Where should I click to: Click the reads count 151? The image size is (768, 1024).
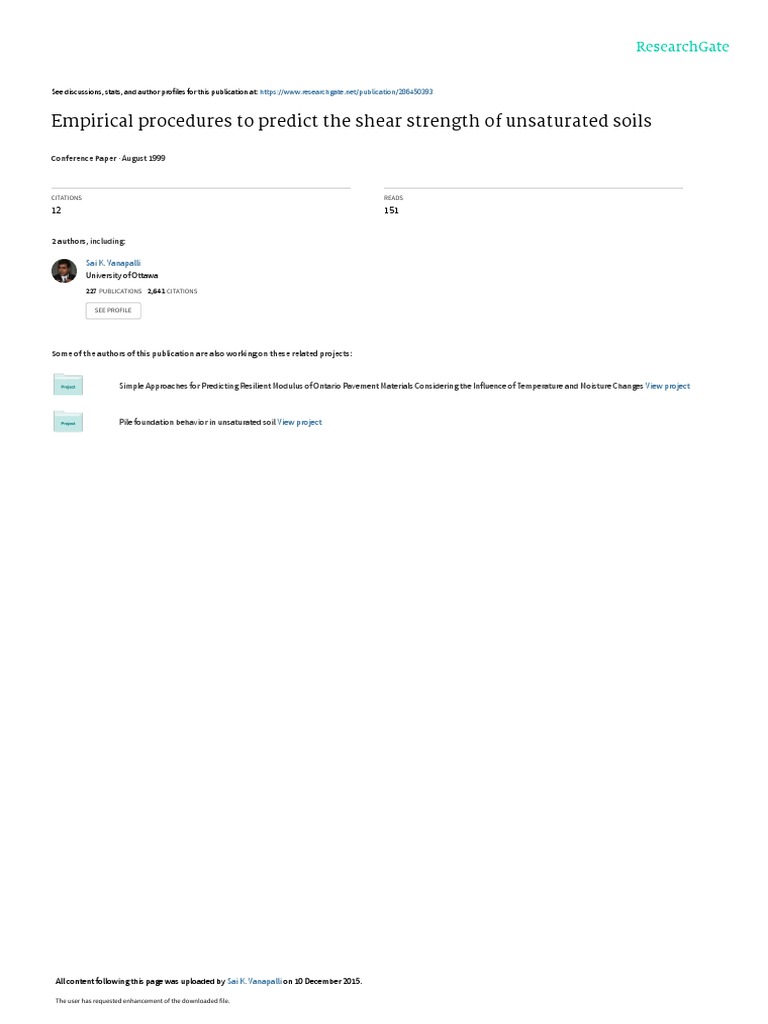pyautogui.click(x=391, y=210)
